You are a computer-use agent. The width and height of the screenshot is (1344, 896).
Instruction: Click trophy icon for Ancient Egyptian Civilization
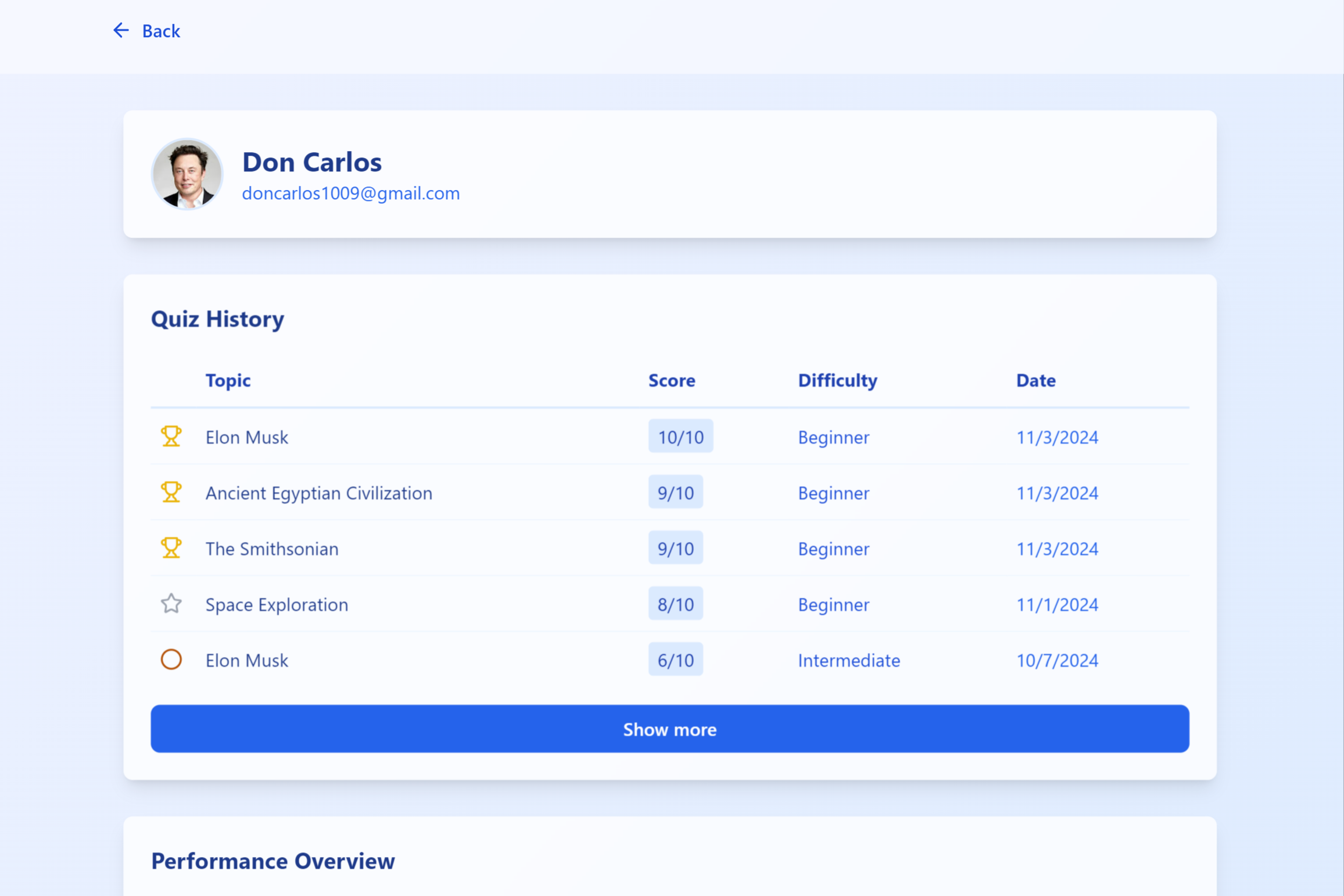[171, 492]
